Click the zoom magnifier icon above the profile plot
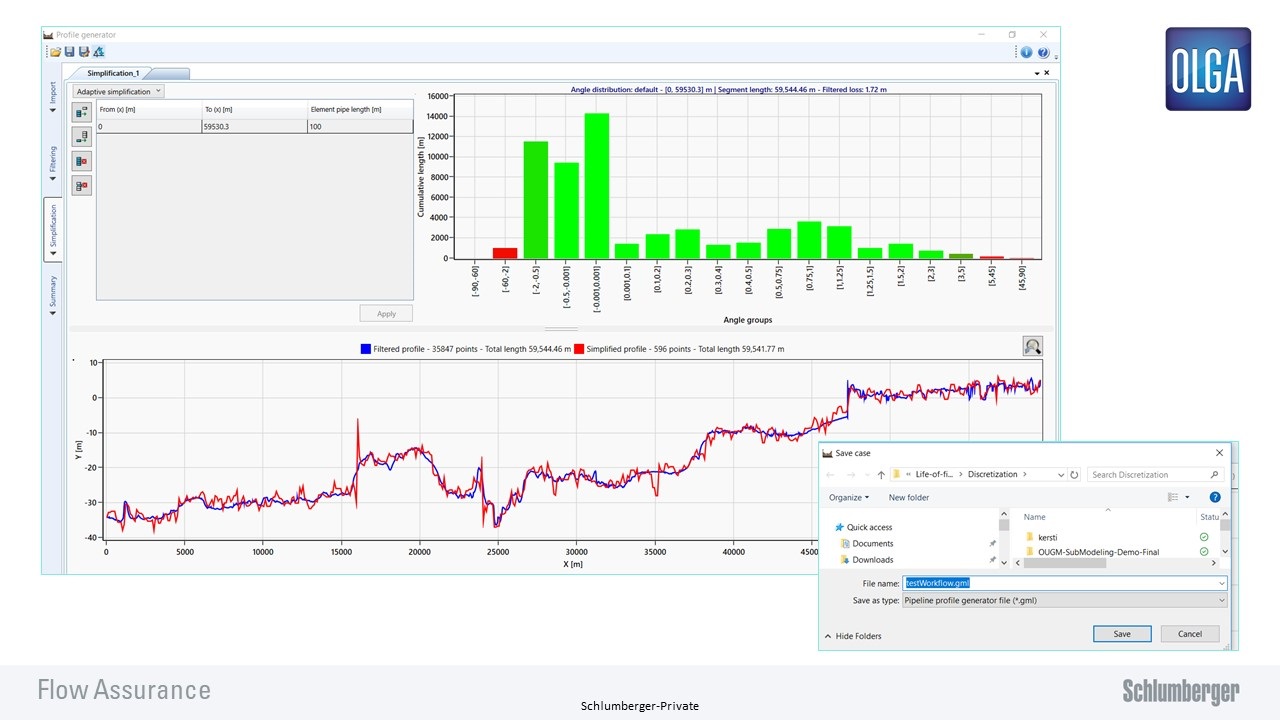Viewport: 1280px width, 720px height. click(x=1032, y=346)
